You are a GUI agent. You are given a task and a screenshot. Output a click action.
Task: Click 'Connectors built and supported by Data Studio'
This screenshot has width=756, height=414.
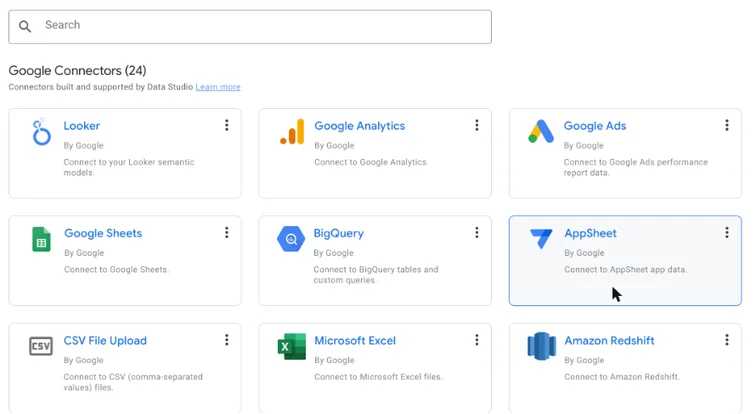click(101, 87)
